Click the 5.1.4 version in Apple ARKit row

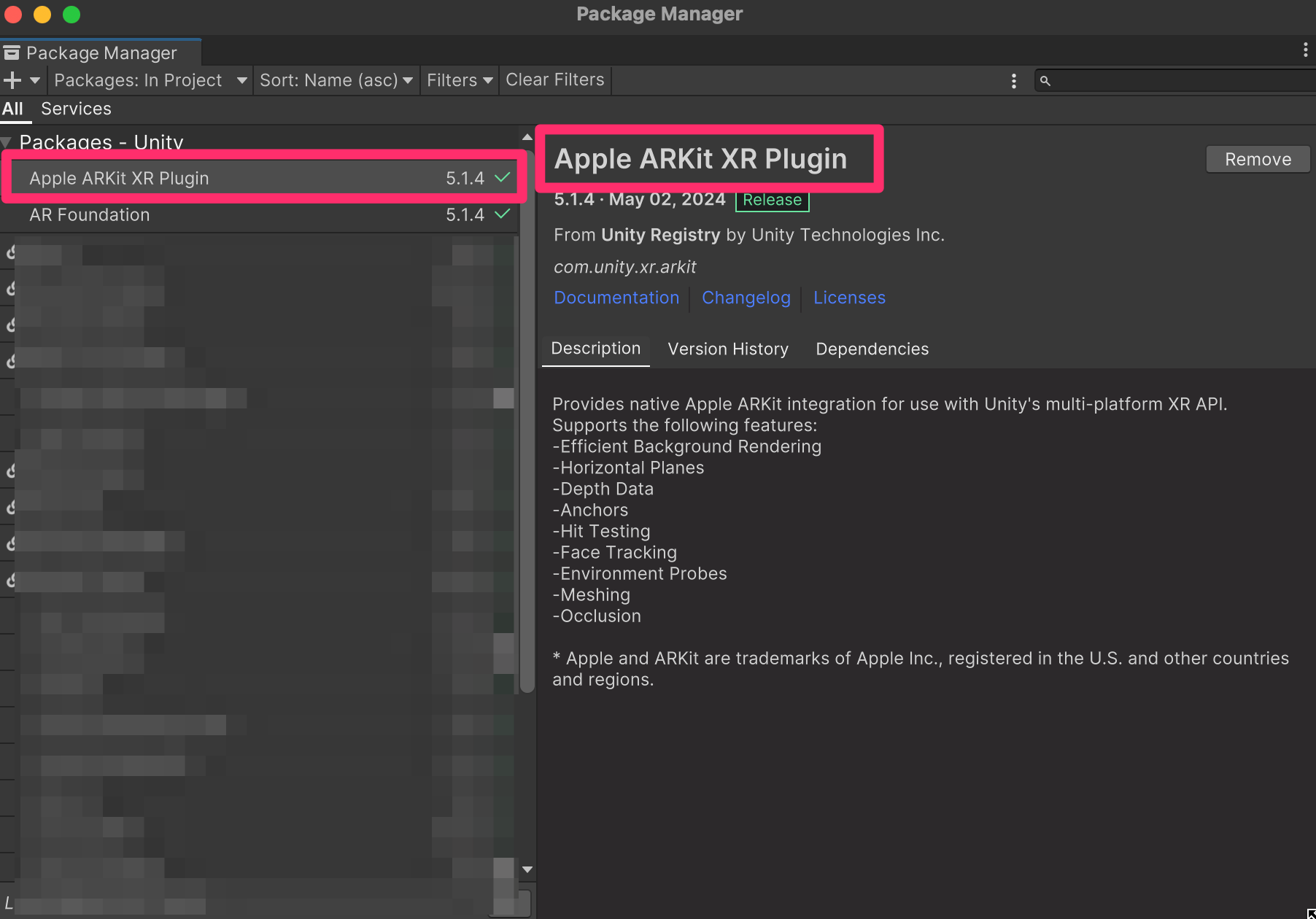pyautogui.click(x=465, y=179)
